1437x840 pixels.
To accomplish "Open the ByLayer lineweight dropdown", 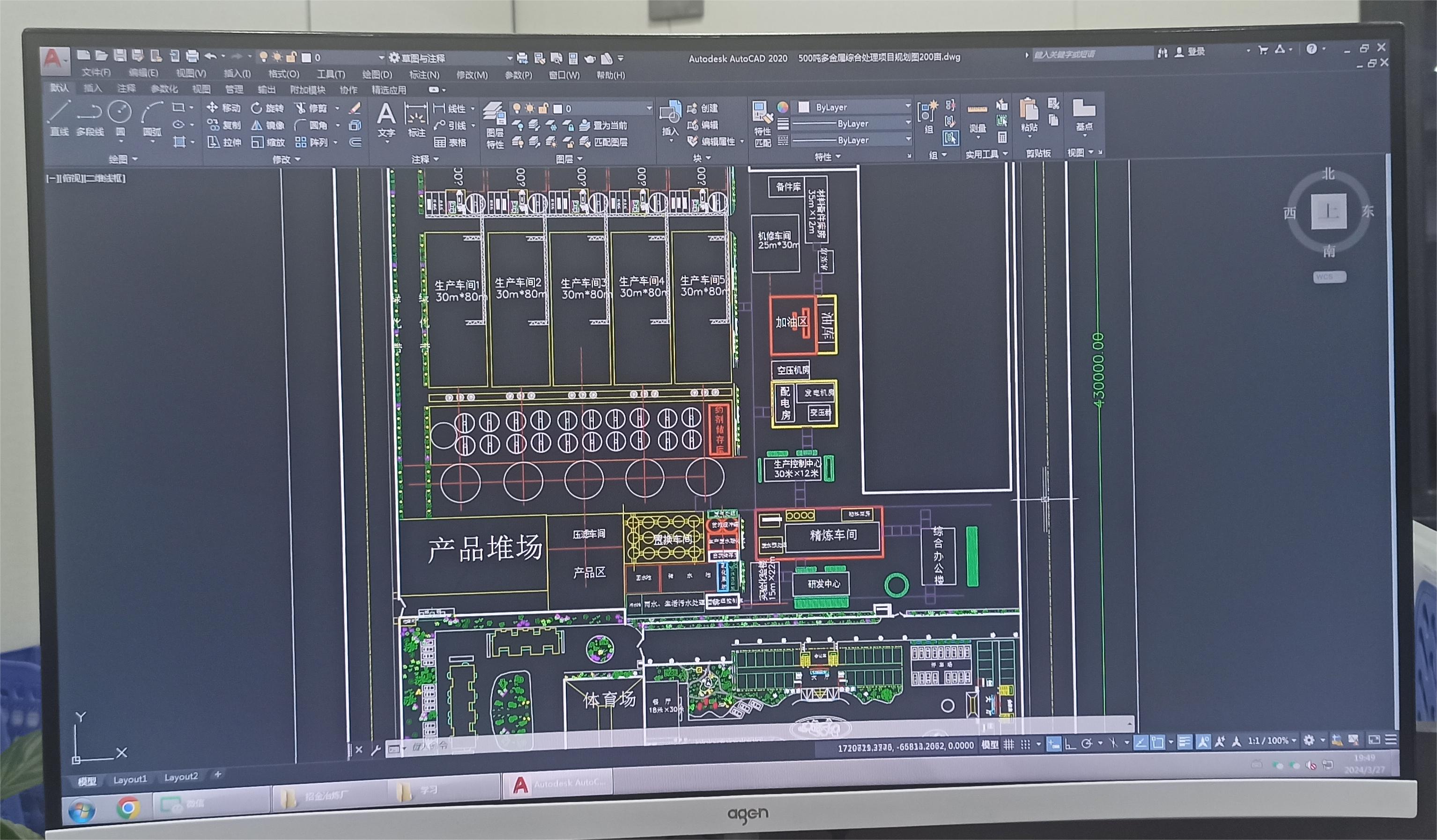I will [852, 124].
